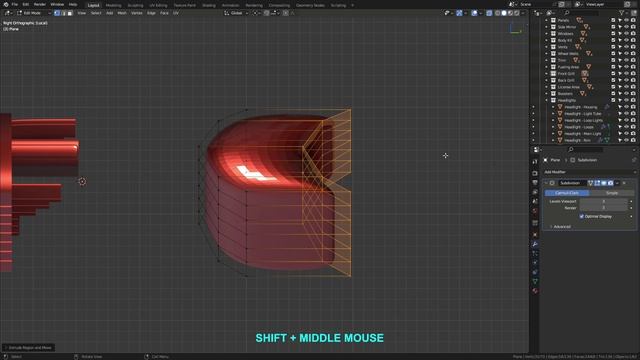
Task: Open Subdivision modifier extras dropdown arrow
Action: [618, 183]
